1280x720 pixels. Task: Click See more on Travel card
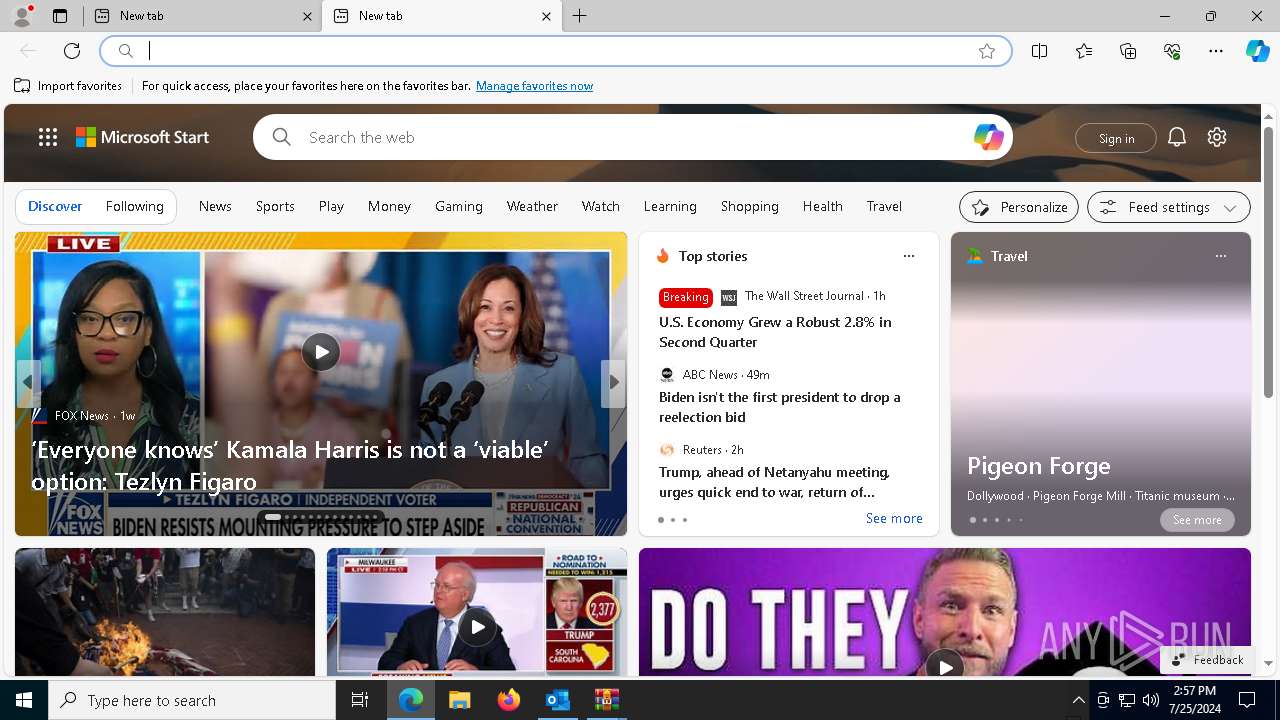click(1197, 520)
